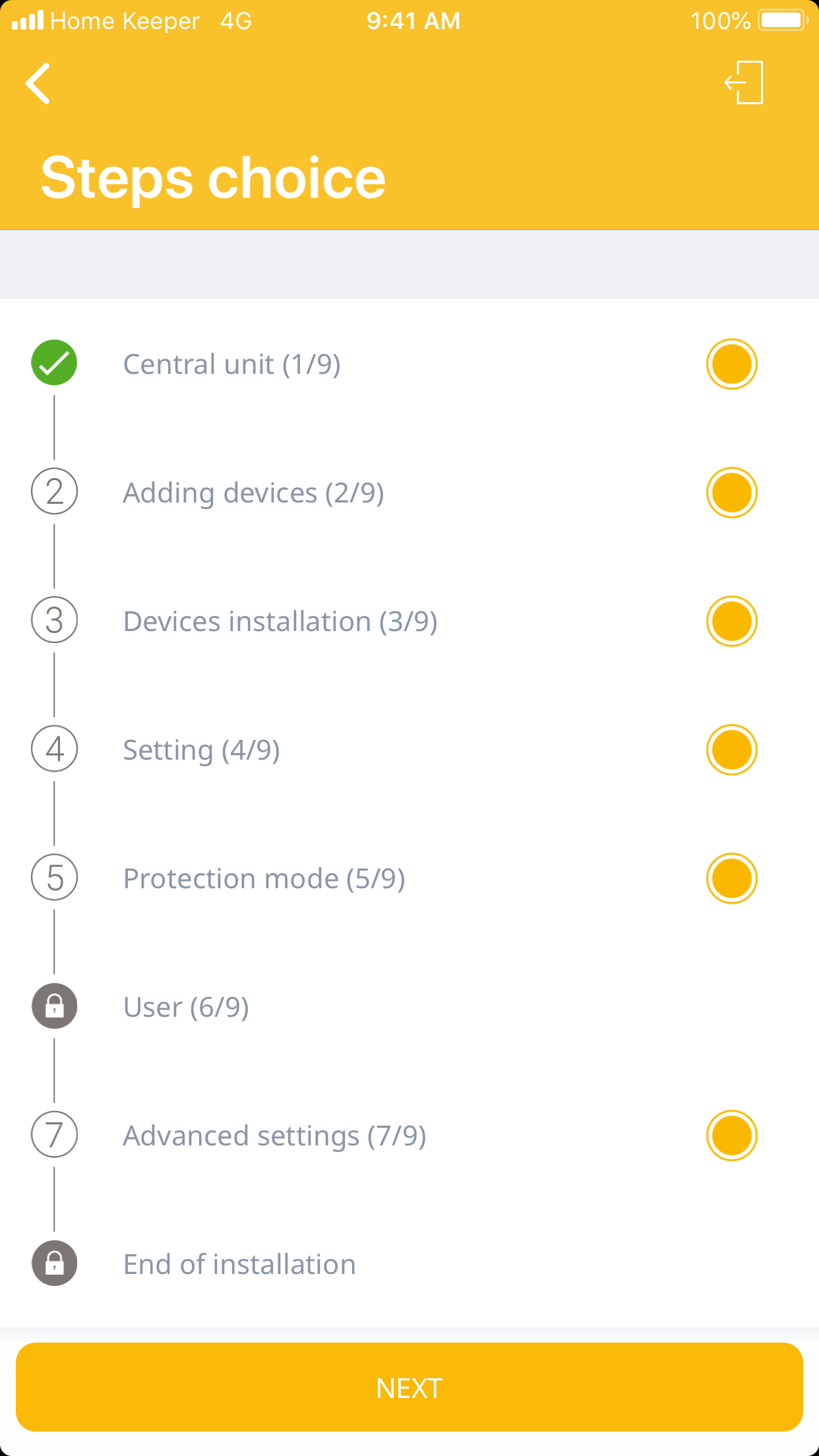Screen dimensions: 819x1456
Task: Tap the battery indicator in status bar
Action: click(x=783, y=20)
